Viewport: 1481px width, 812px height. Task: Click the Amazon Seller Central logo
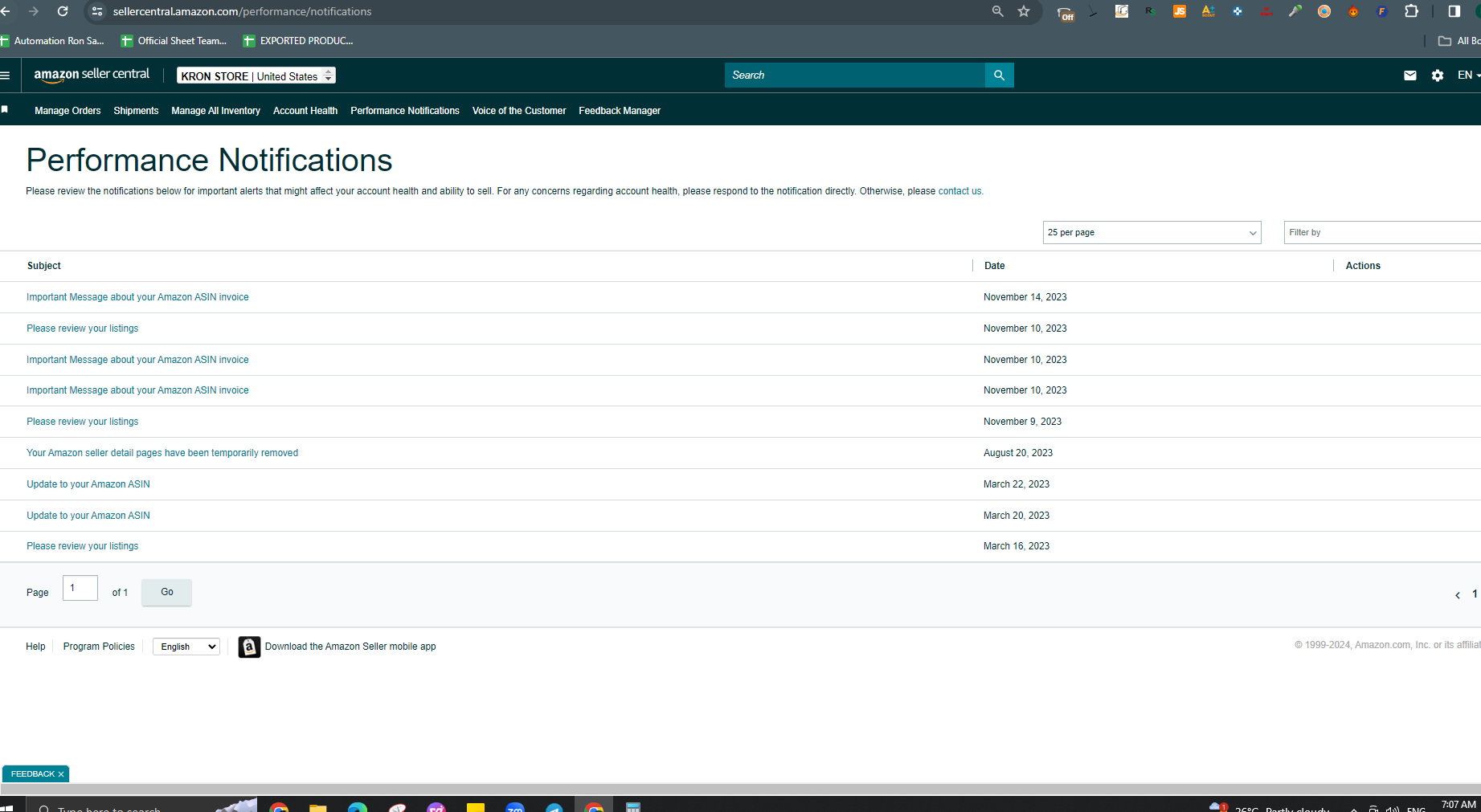pyautogui.click(x=92, y=75)
